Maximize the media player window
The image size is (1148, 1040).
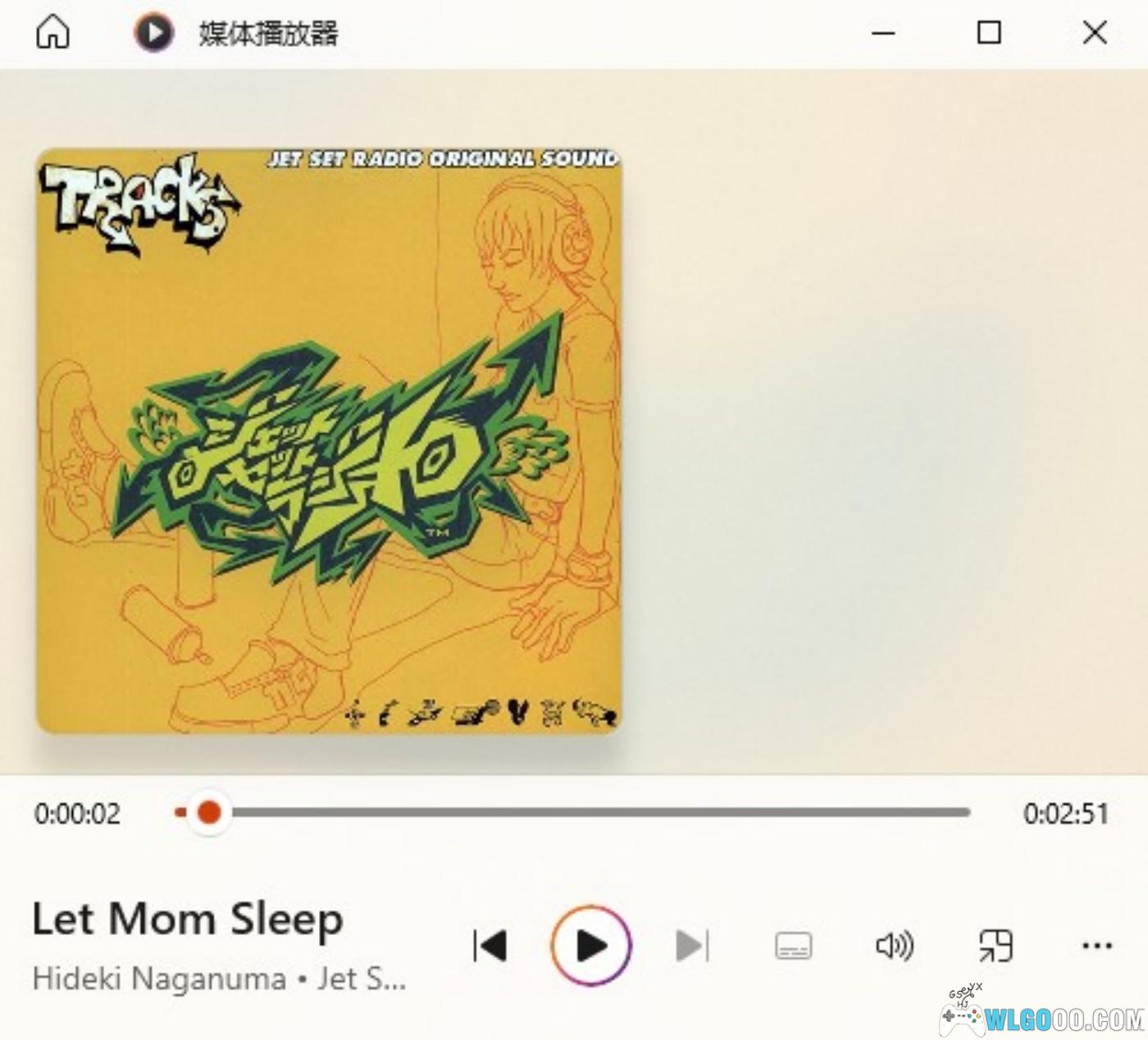coord(989,33)
